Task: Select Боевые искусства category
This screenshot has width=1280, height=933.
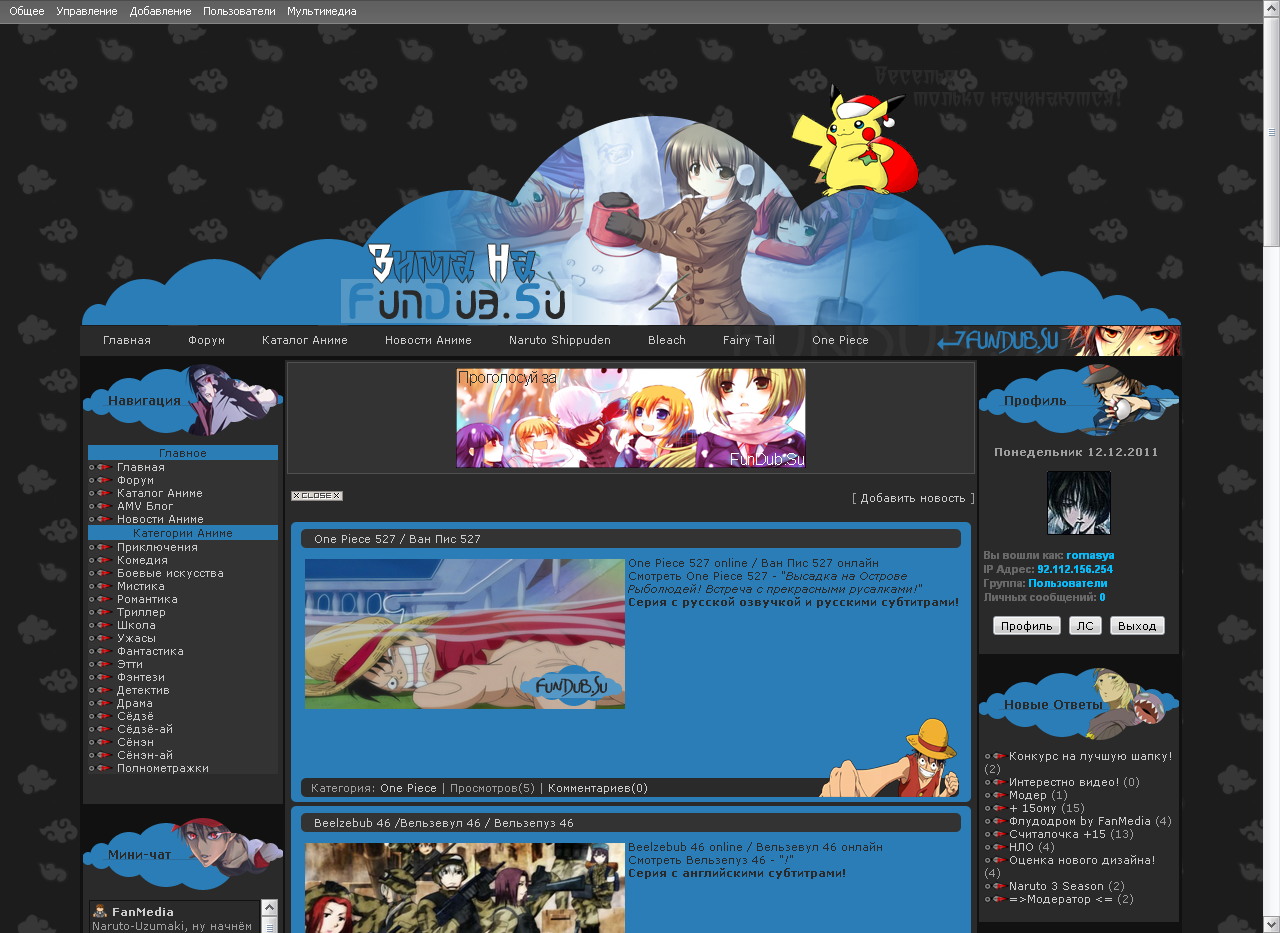Action: [x=170, y=573]
